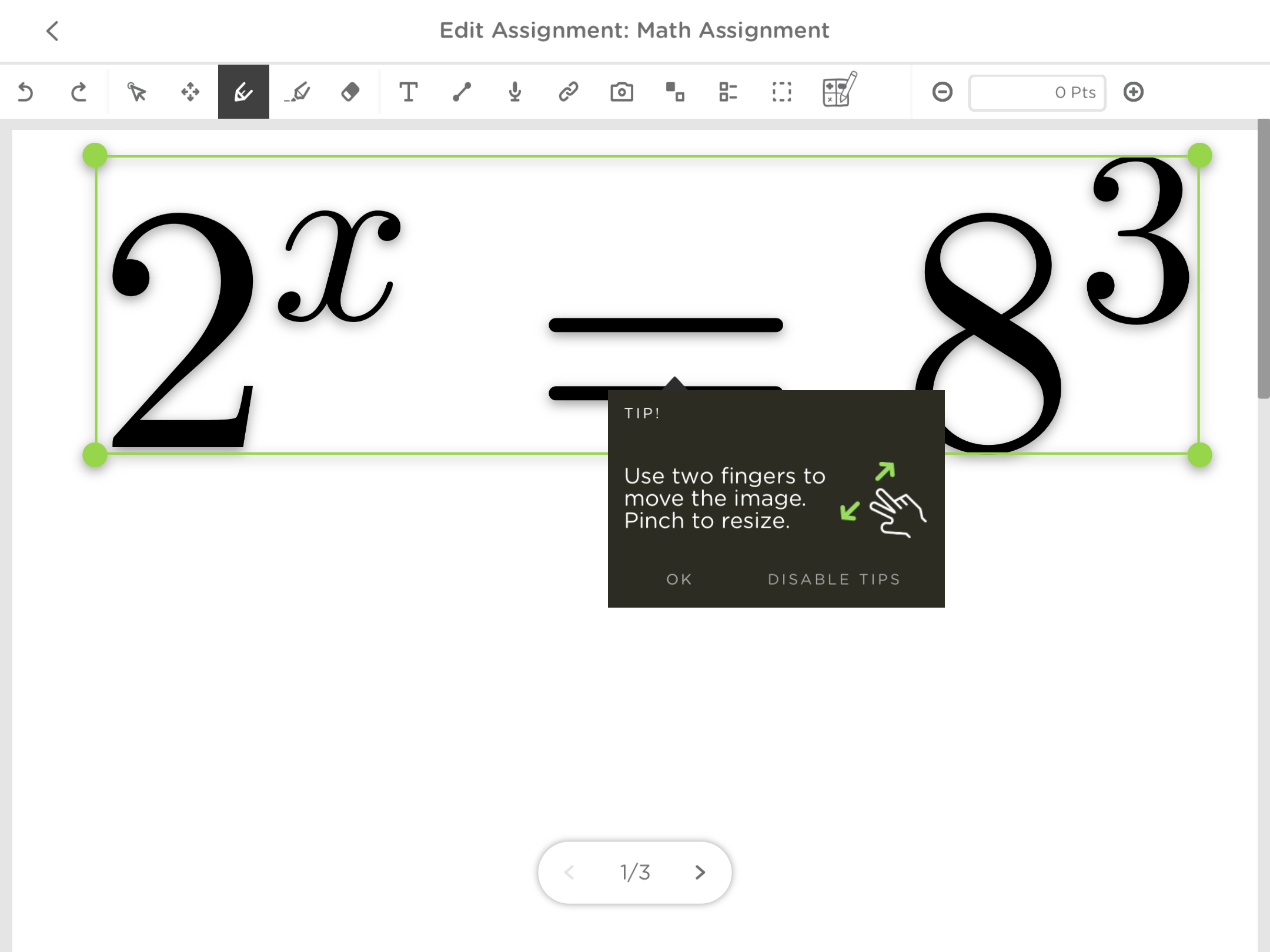
Task: Go to the next page with the arrow
Action: pos(700,872)
